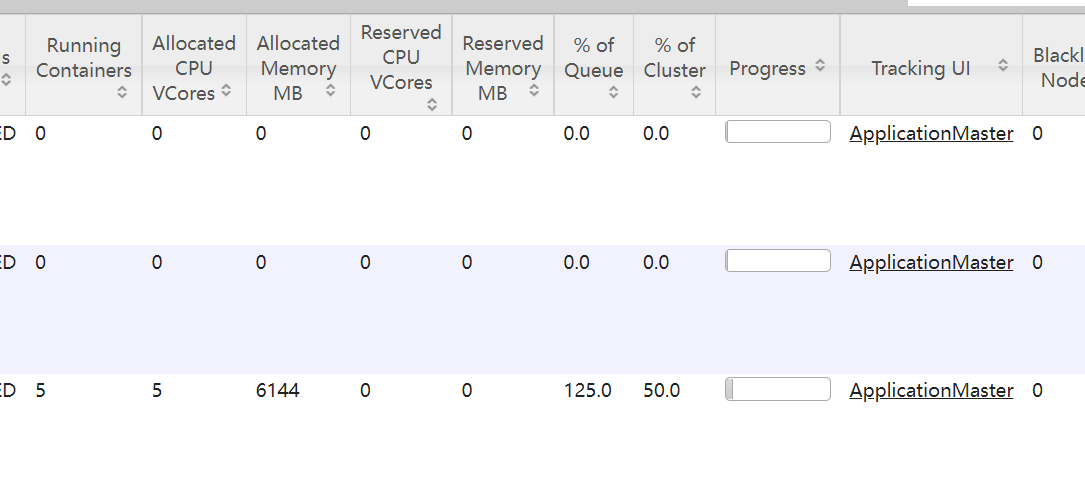This screenshot has width=1085, height=481.
Task: Click the first row's progress bar
Action: pyautogui.click(x=778, y=132)
